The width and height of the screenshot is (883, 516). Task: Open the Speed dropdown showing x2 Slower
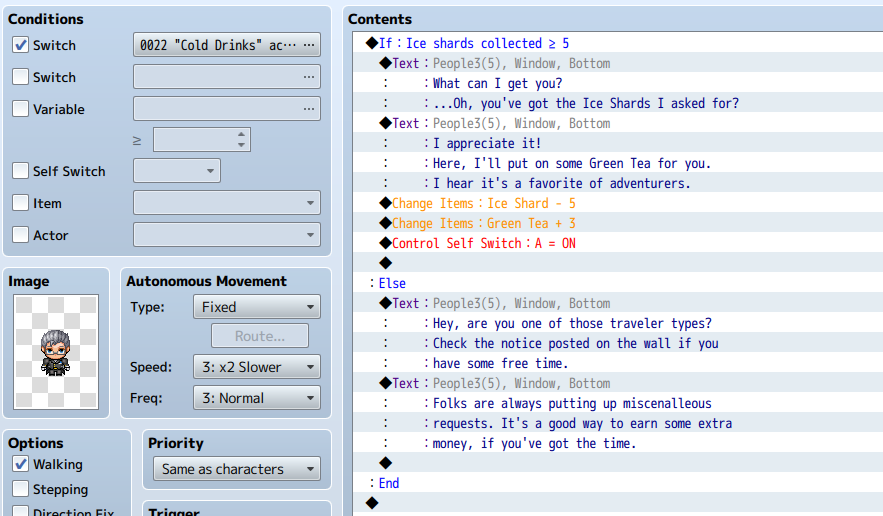(x=257, y=367)
